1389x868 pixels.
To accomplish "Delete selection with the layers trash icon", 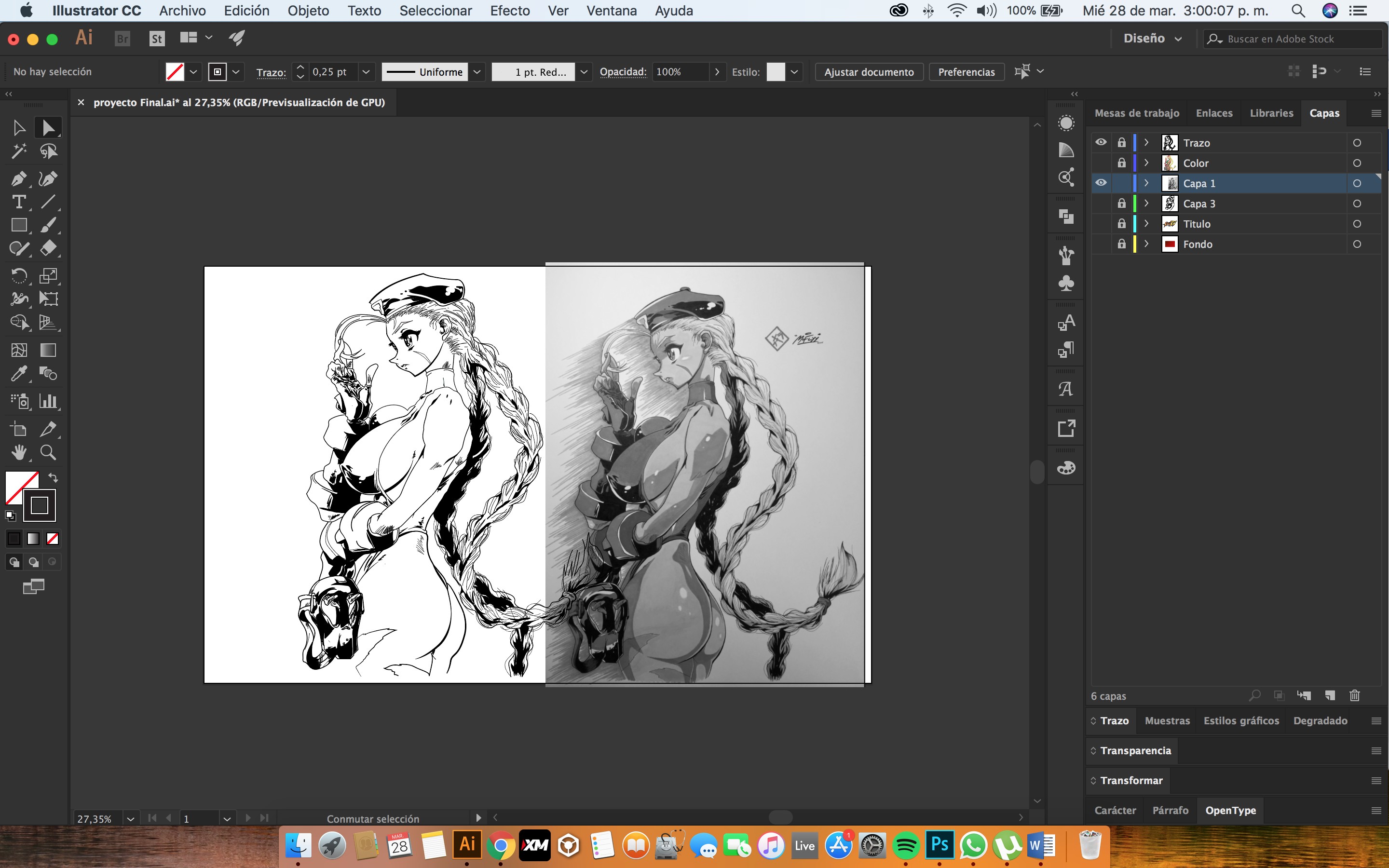I will [x=1355, y=695].
